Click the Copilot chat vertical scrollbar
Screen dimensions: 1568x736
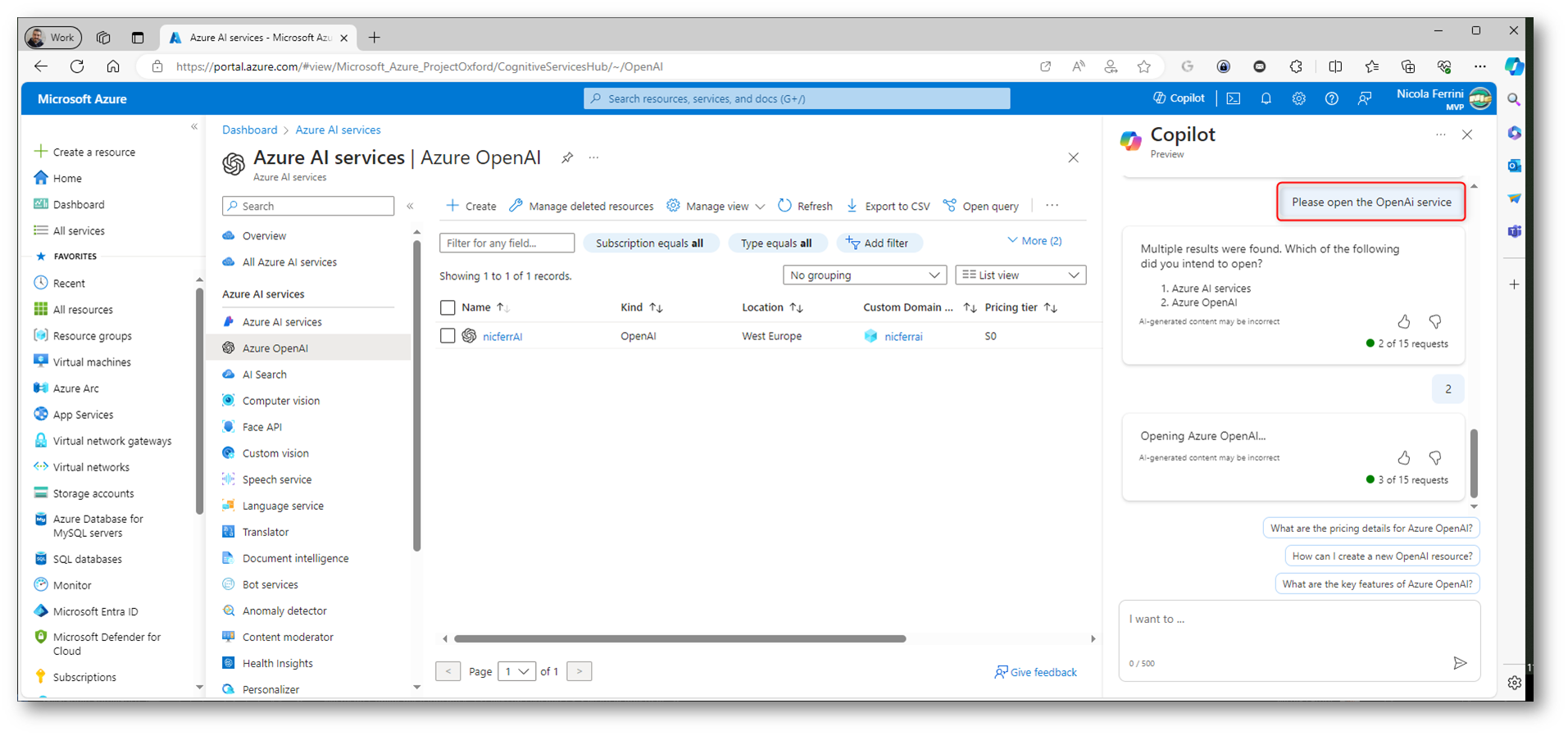1474,463
